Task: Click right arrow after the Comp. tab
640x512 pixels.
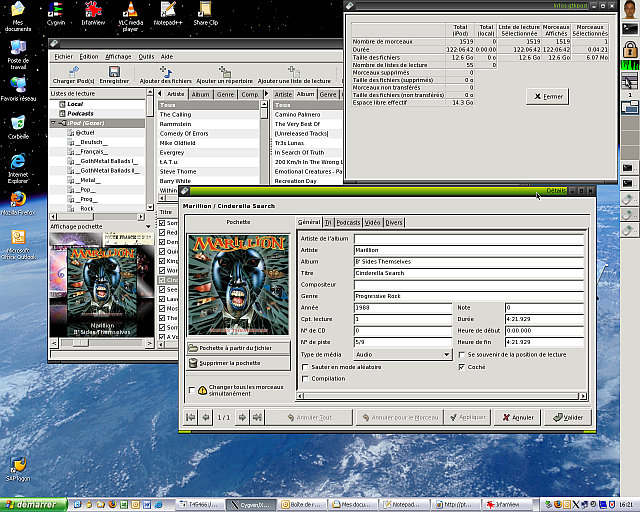Action: (267, 94)
